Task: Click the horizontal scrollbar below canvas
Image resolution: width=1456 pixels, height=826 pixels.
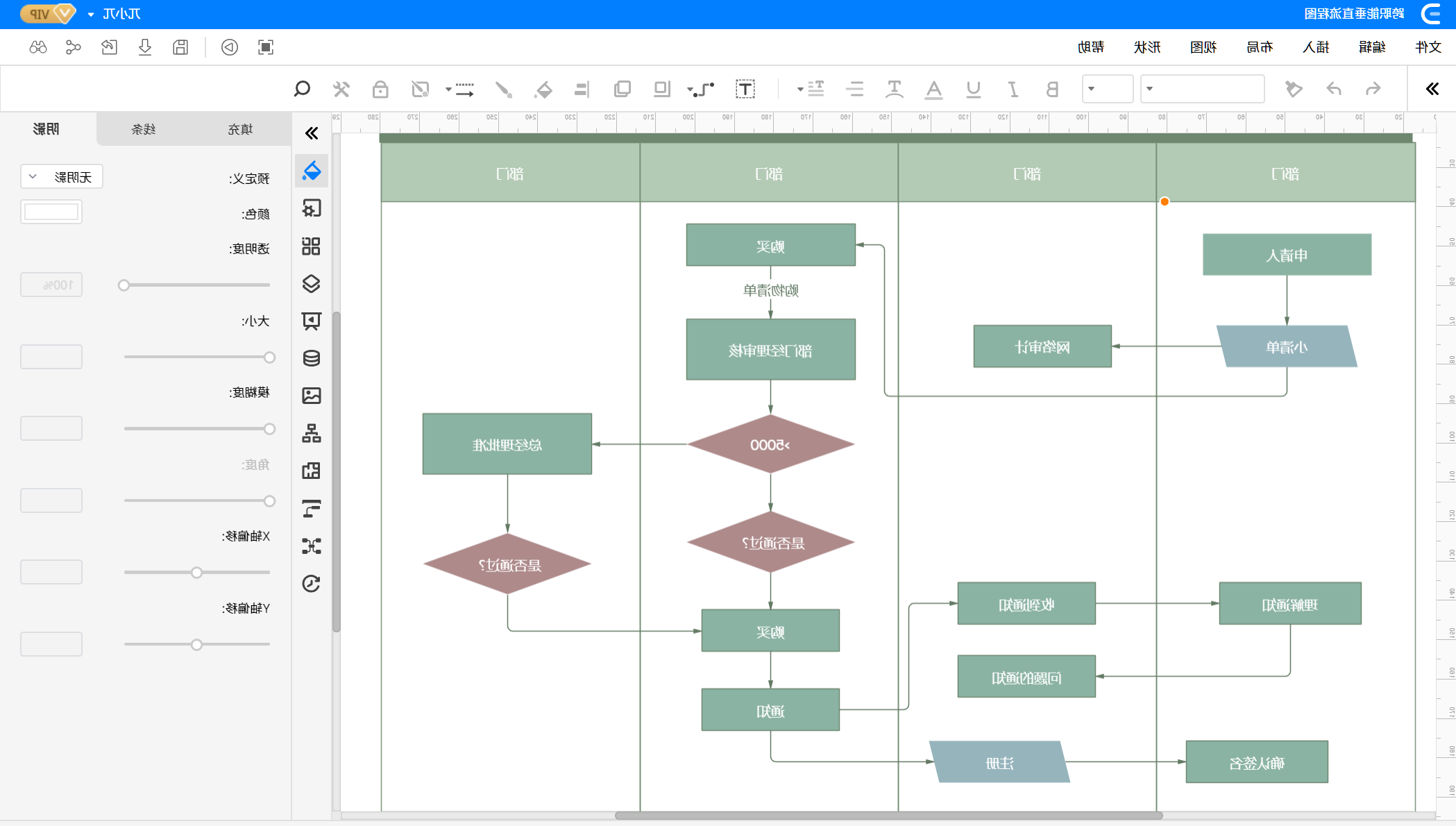Action: pyautogui.click(x=888, y=816)
